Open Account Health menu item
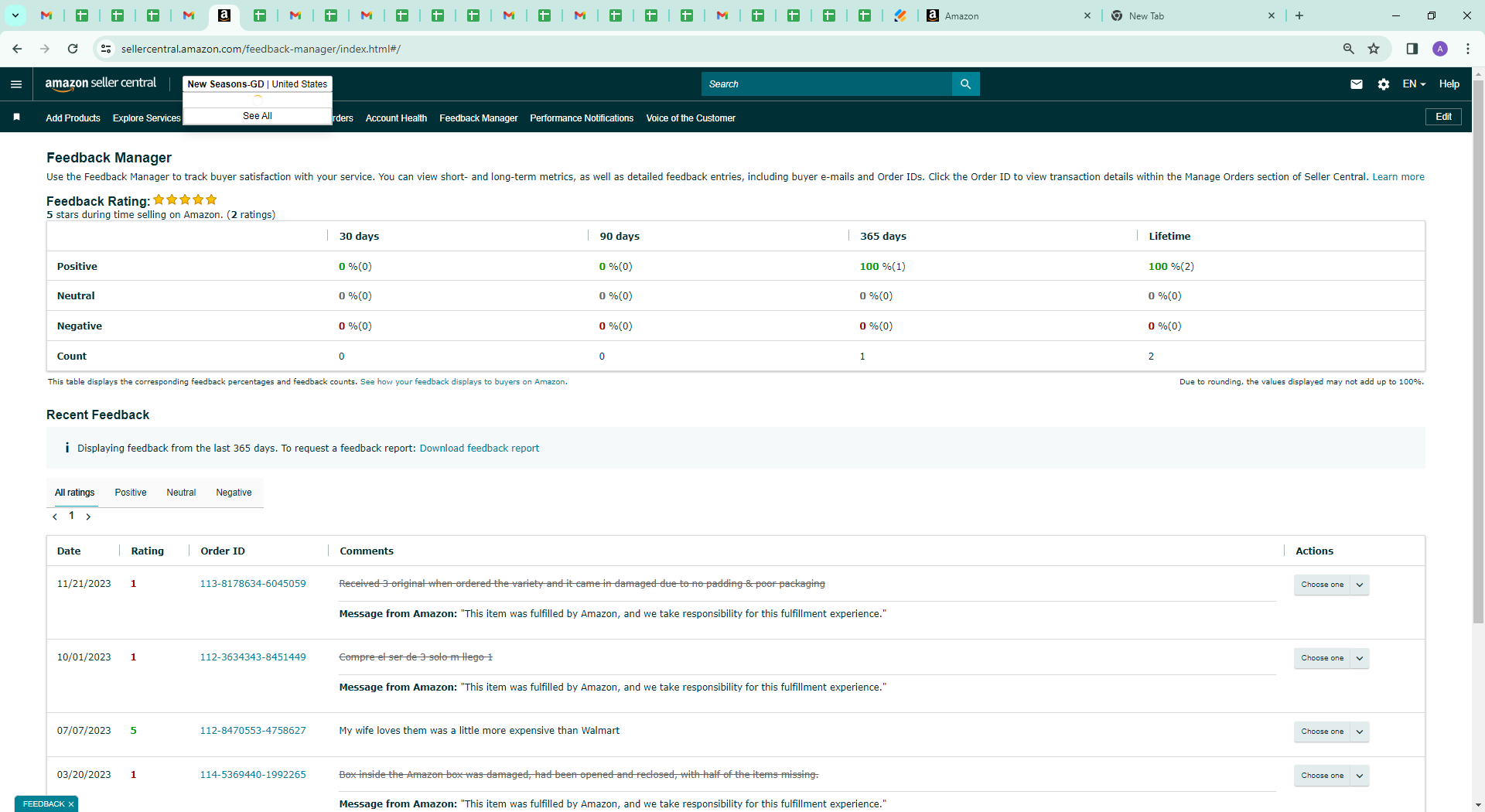The image size is (1485, 812). pos(396,118)
